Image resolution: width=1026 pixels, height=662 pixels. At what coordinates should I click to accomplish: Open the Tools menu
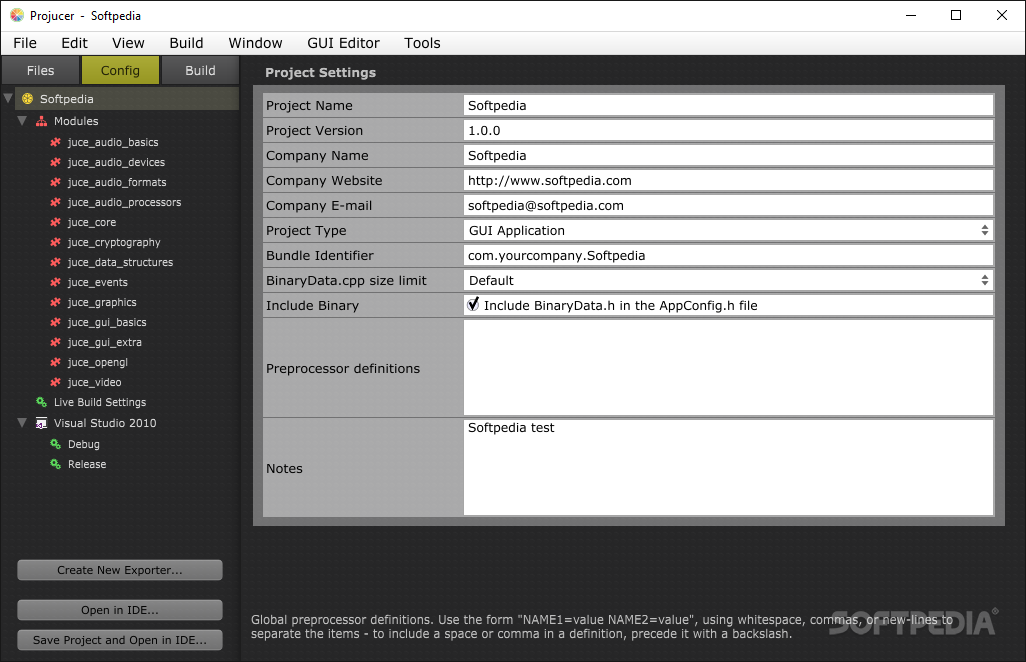tap(422, 43)
